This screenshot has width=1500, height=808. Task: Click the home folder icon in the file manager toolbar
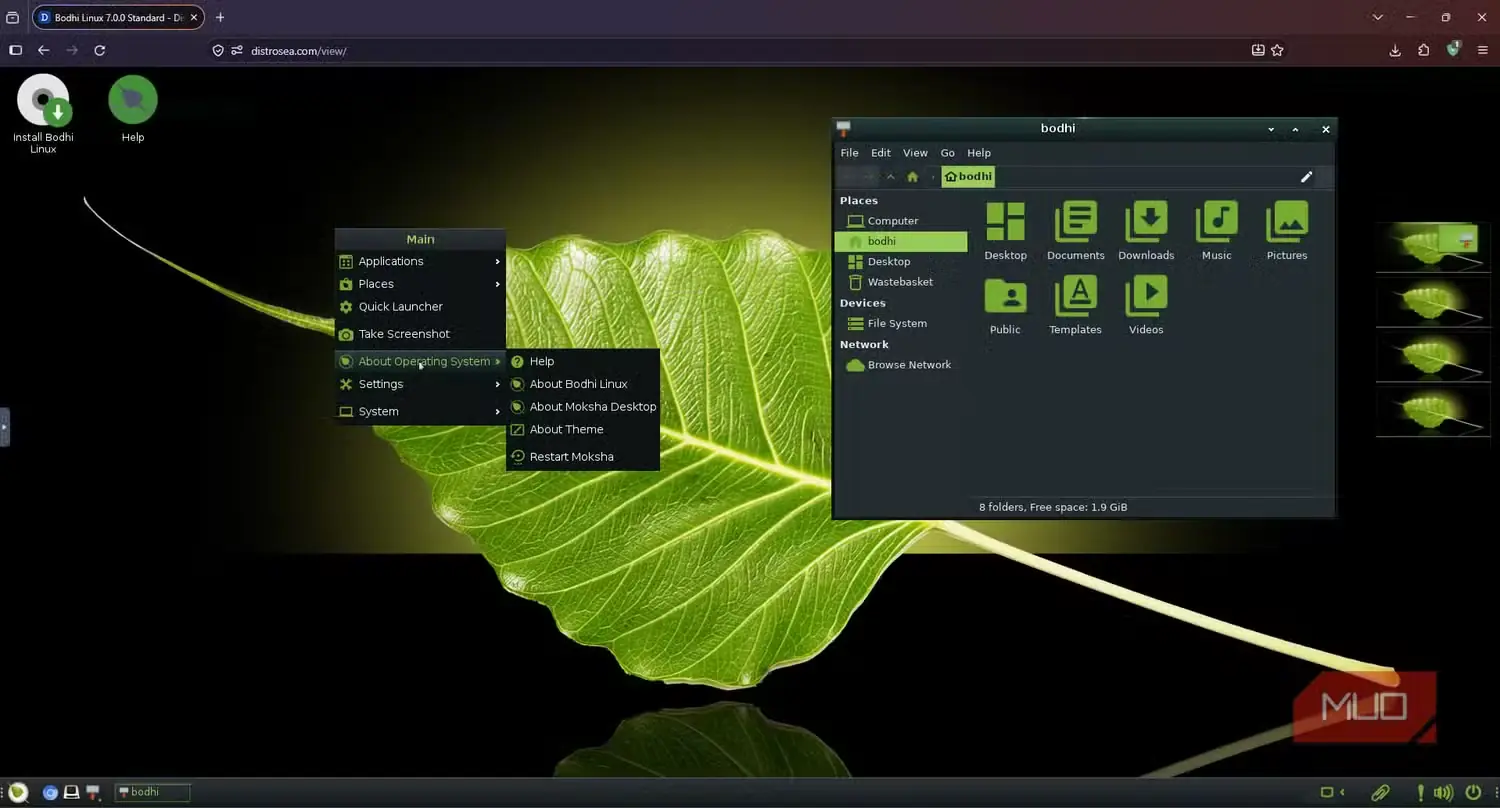tap(912, 177)
